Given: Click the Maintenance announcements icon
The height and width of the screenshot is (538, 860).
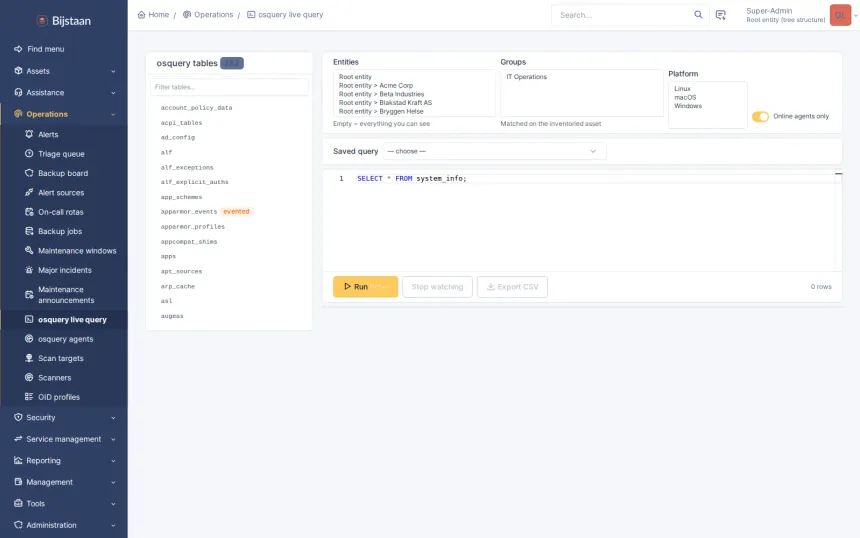Looking at the screenshot, I should pos(29,295).
